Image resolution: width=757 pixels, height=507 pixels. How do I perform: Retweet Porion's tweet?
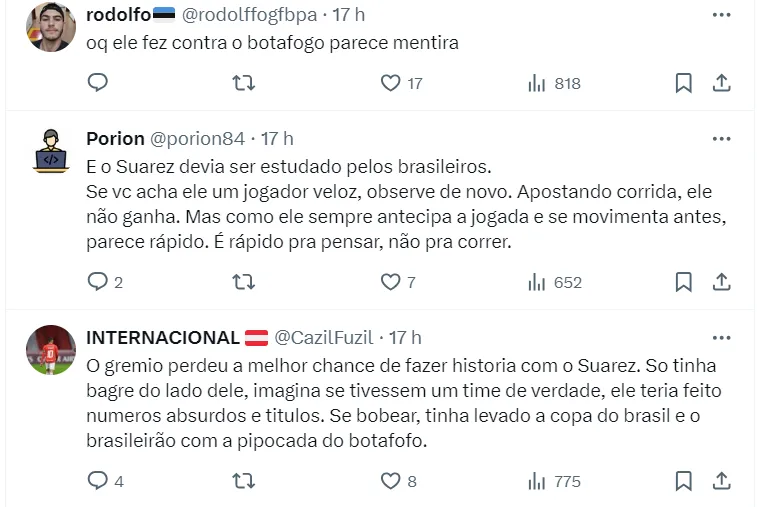click(x=243, y=282)
